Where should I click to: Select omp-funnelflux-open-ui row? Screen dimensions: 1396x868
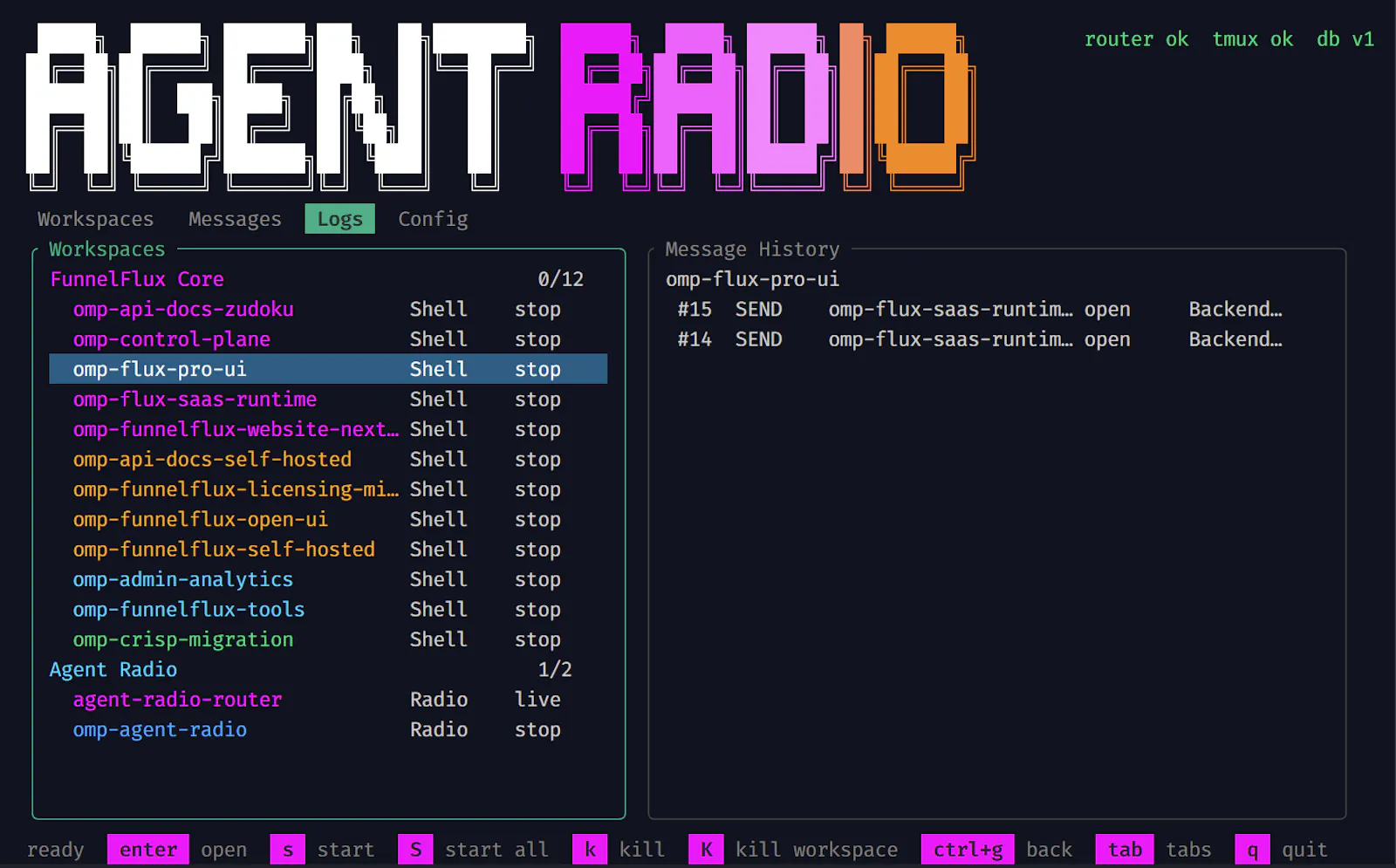[x=328, y=520]
